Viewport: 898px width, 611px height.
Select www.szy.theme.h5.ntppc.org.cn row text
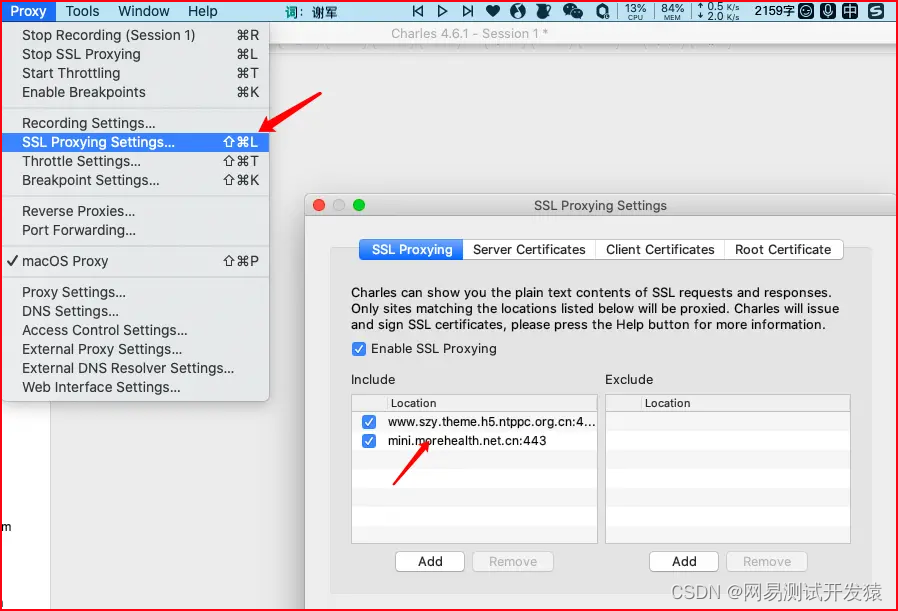click(491, 422)
